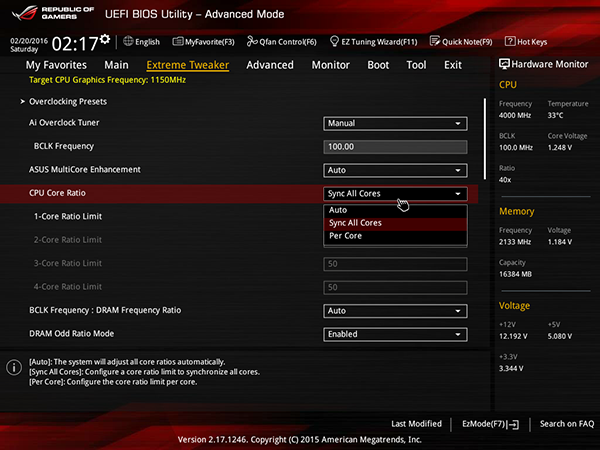Click the 02:17 clock display
The width and height of the screenshot is (600, 450).
(75, 44)
